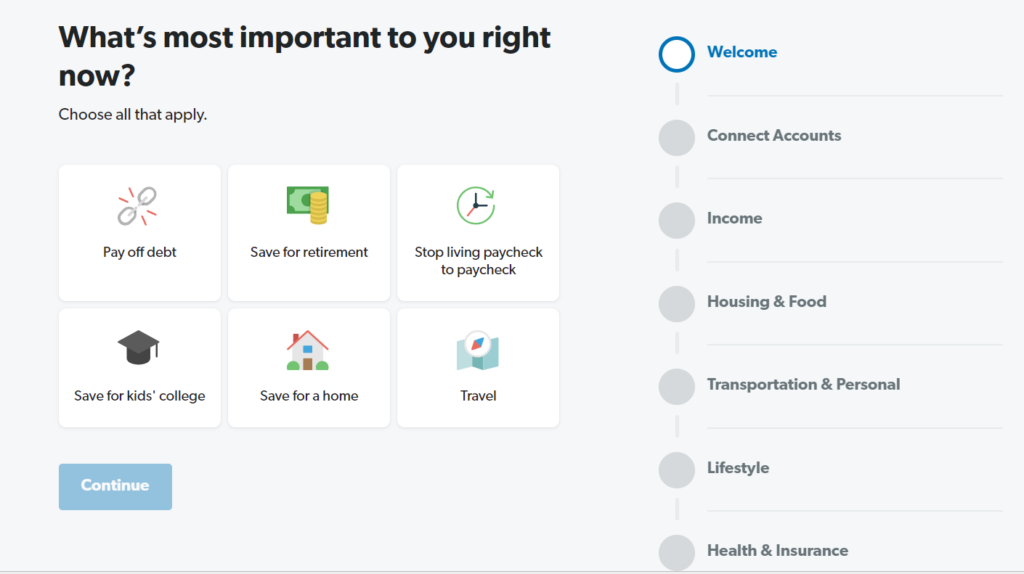Image resolution: width=1024 pixels, height=574 pixels.
Task: Click the Transportation & Personal step circle
Action: (x=677, y=387)
